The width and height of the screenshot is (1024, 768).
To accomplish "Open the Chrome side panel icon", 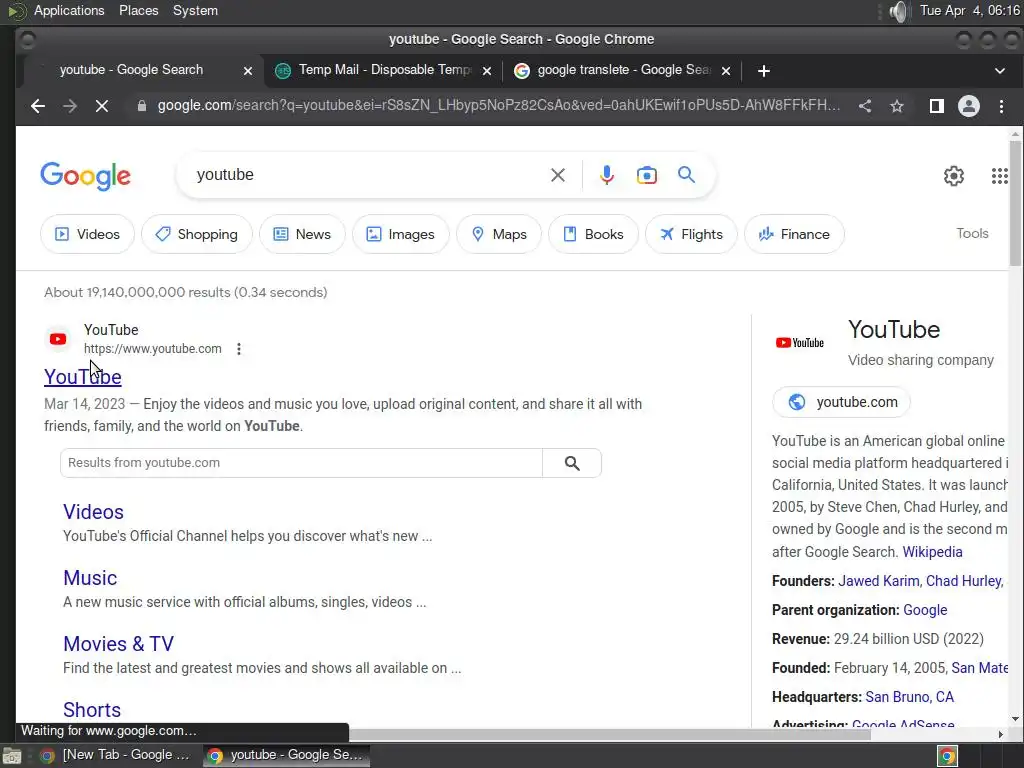I will coord(936,106).
